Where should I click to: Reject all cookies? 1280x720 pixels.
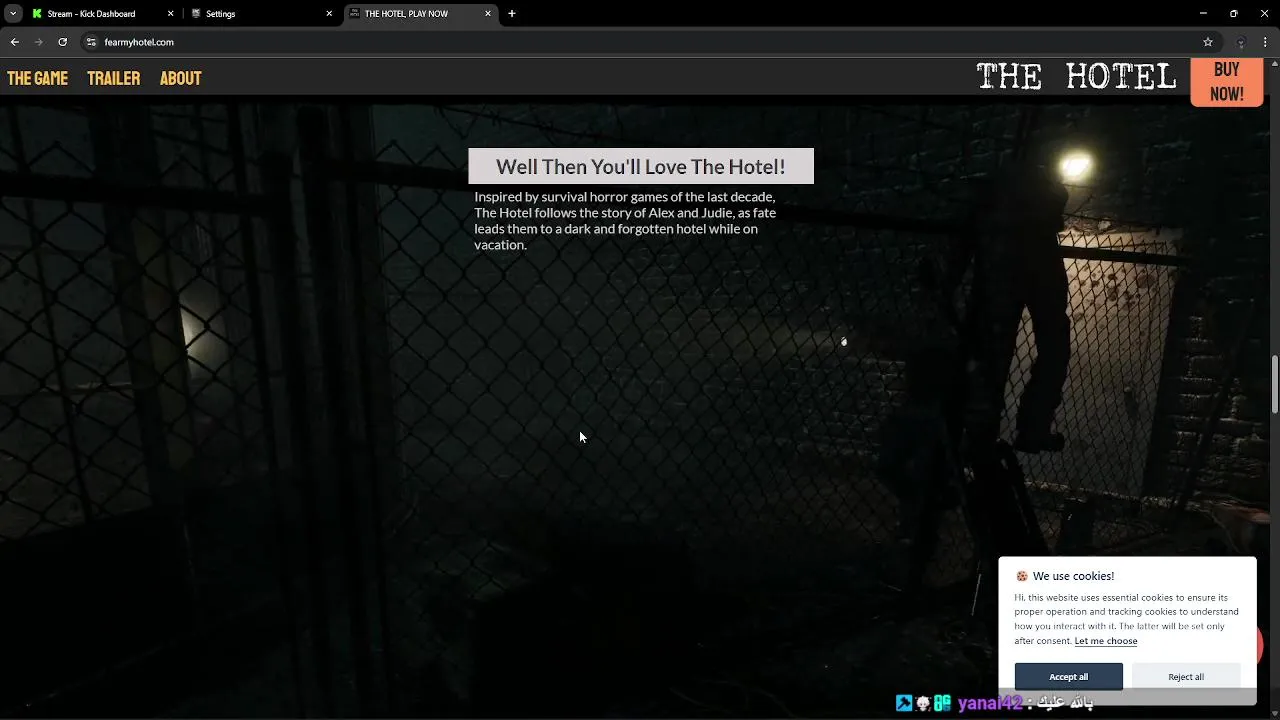[1186, 677]
